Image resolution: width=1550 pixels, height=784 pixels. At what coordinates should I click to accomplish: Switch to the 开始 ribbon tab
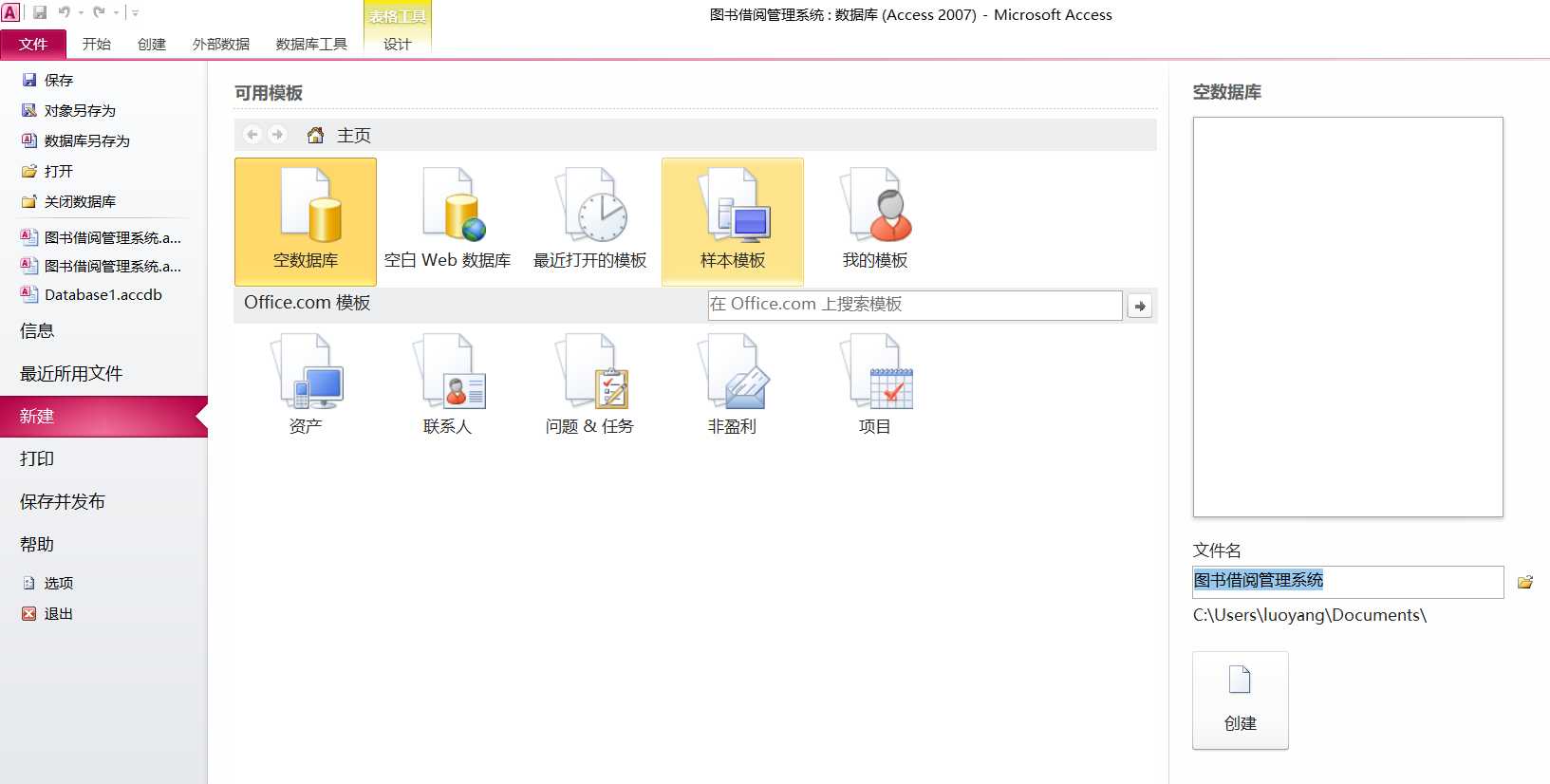click(x=97, y=44)
